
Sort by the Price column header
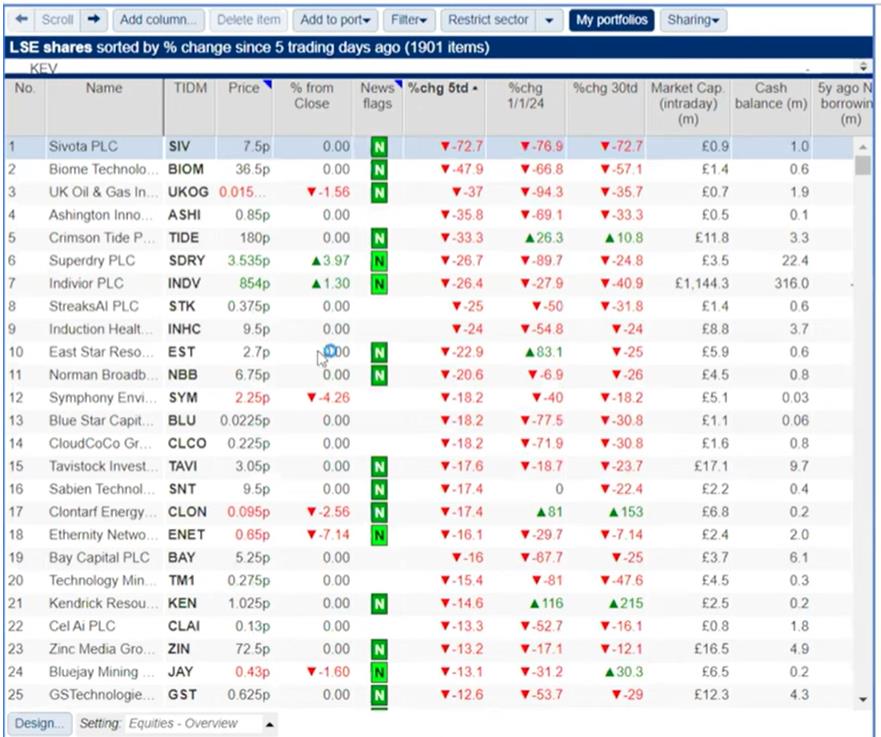pos(244,106)
